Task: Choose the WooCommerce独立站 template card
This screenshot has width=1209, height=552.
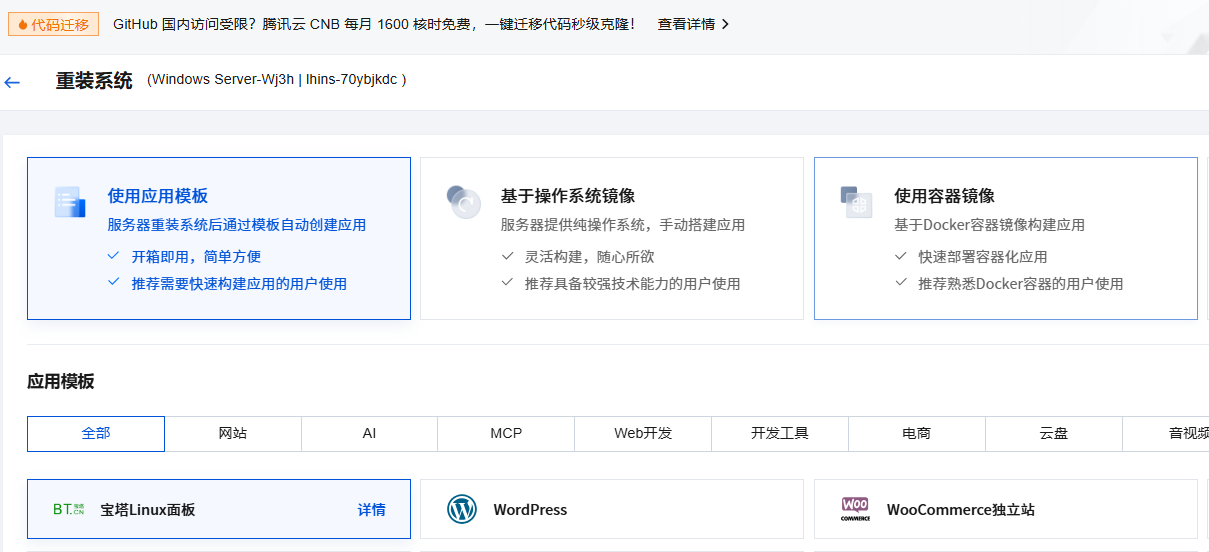Action: (x=1005, y=509)
